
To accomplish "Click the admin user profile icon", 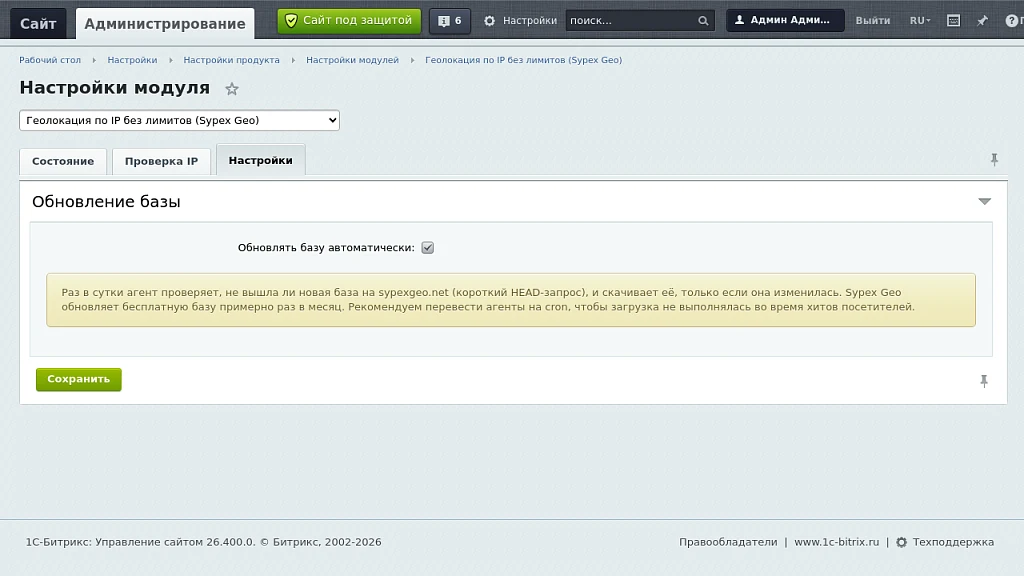I will [739, 20].
